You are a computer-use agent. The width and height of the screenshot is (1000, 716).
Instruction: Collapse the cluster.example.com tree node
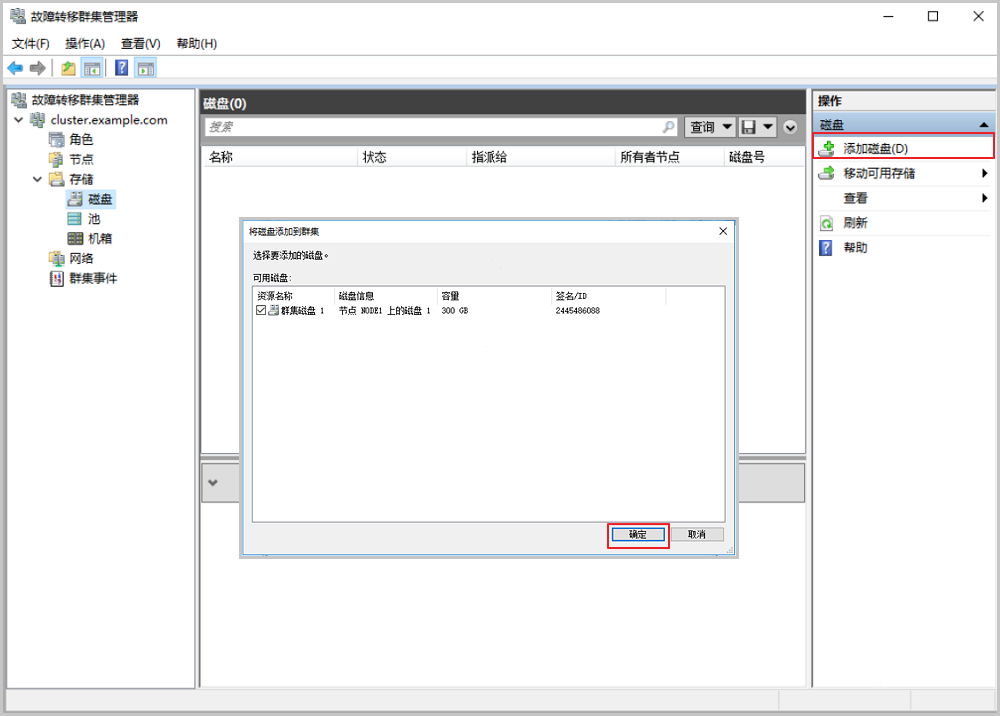(x=19, y=120)
